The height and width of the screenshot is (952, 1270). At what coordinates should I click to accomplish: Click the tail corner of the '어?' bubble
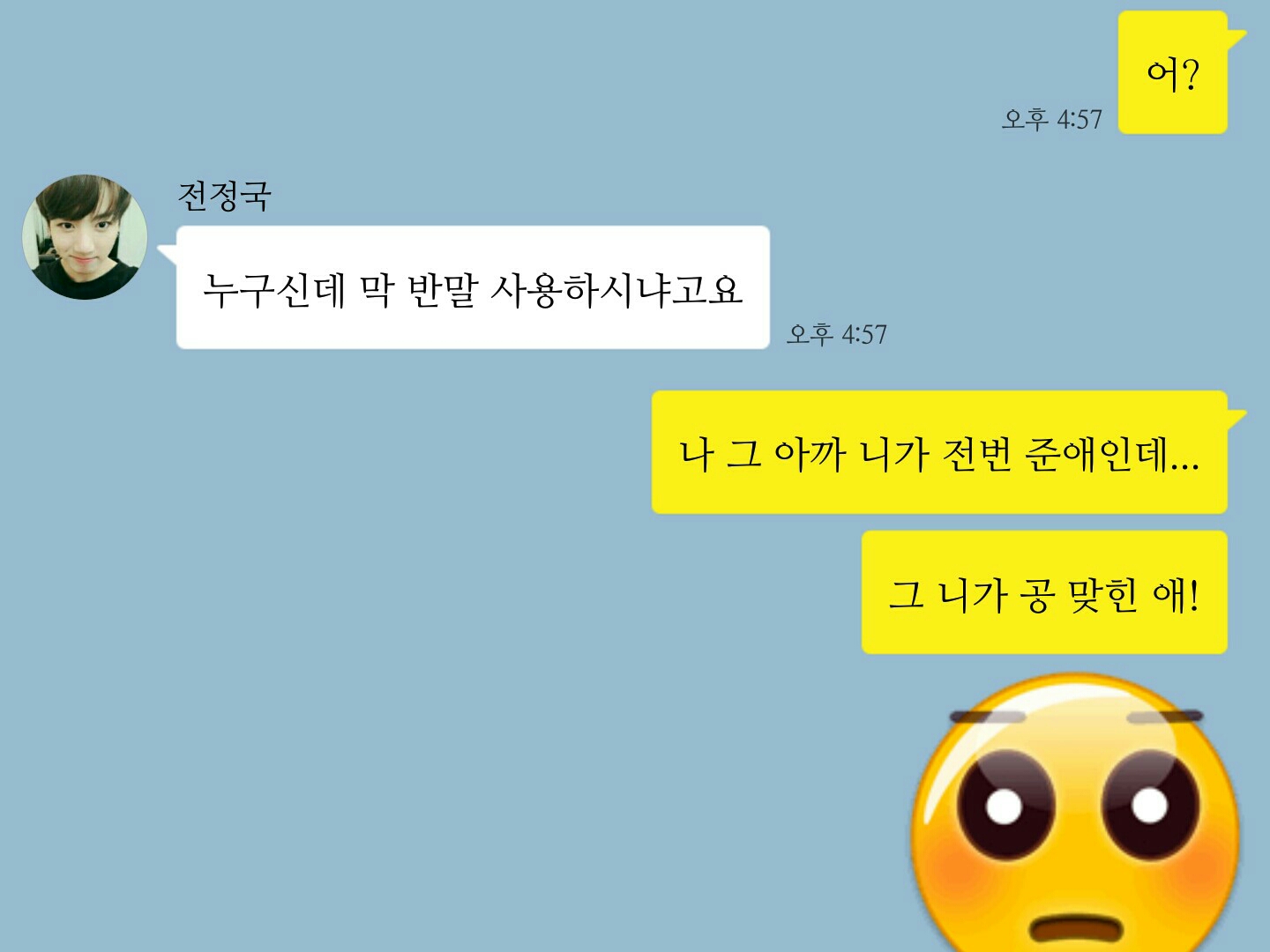point(1236,38)
